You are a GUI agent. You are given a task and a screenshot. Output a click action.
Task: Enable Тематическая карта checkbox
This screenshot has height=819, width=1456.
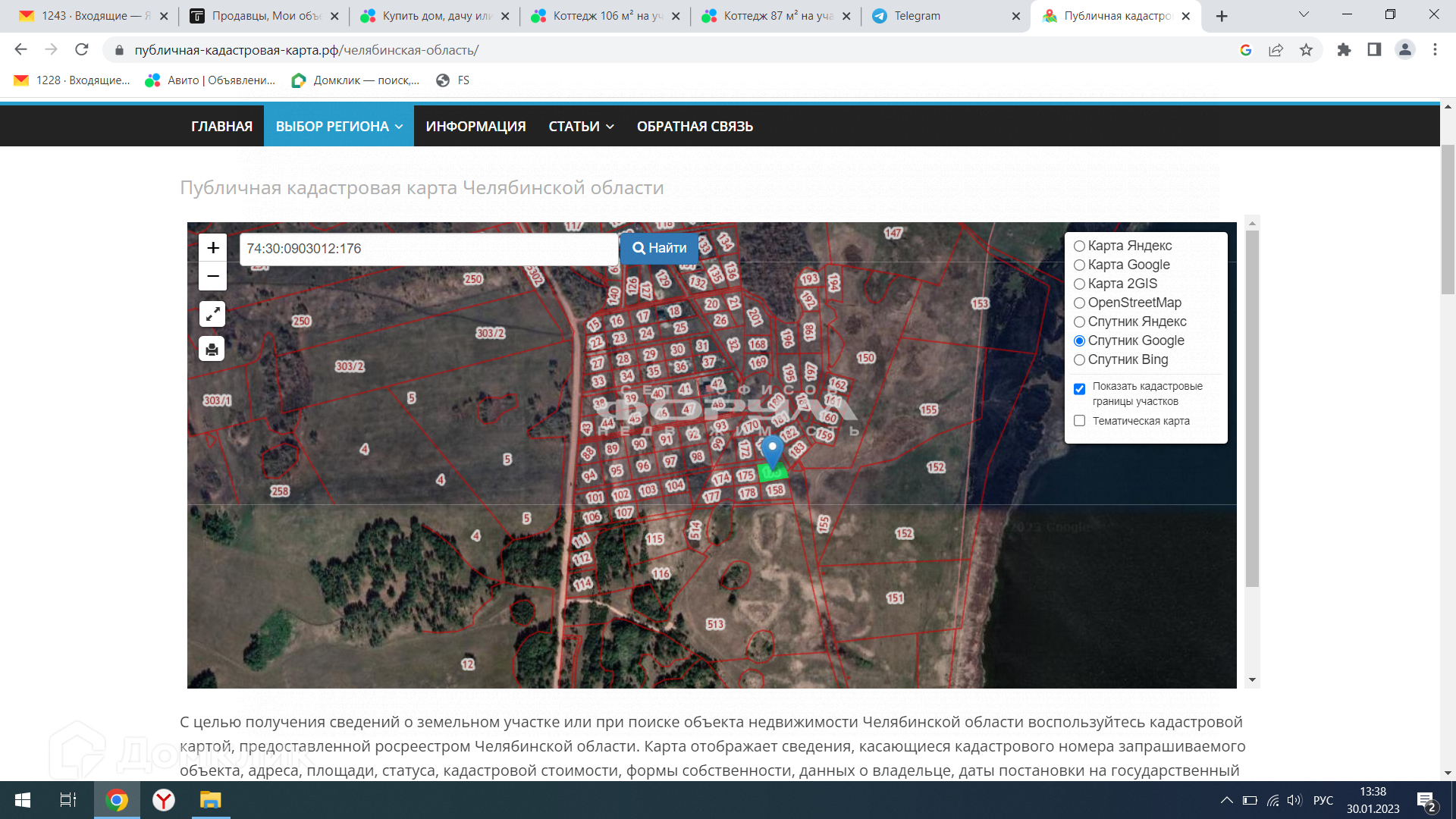(1079, 421)
